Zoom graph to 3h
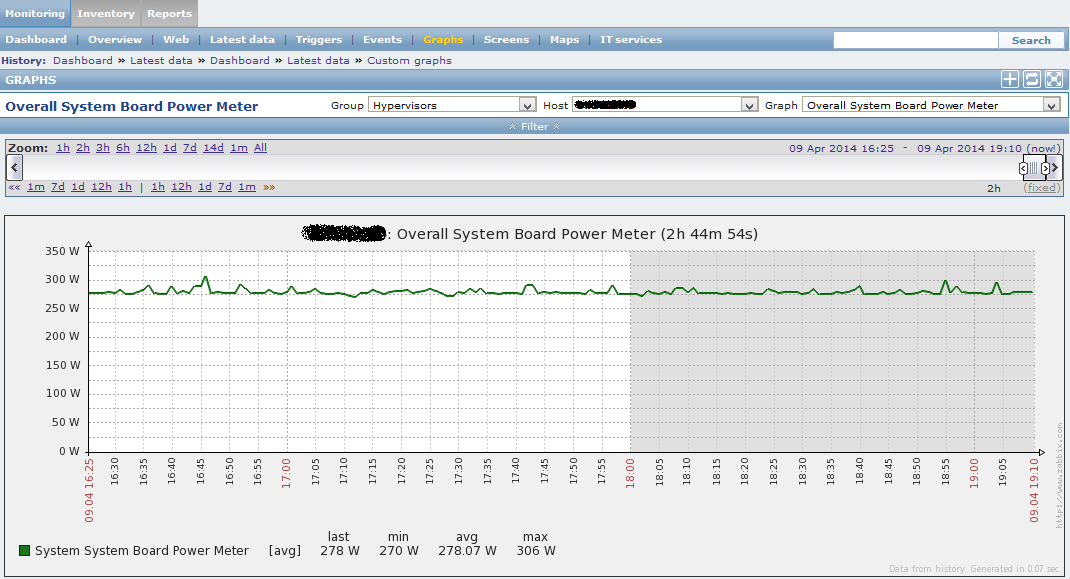The height and width of the screenshot is (579, 1070). [x=102, y=147]
